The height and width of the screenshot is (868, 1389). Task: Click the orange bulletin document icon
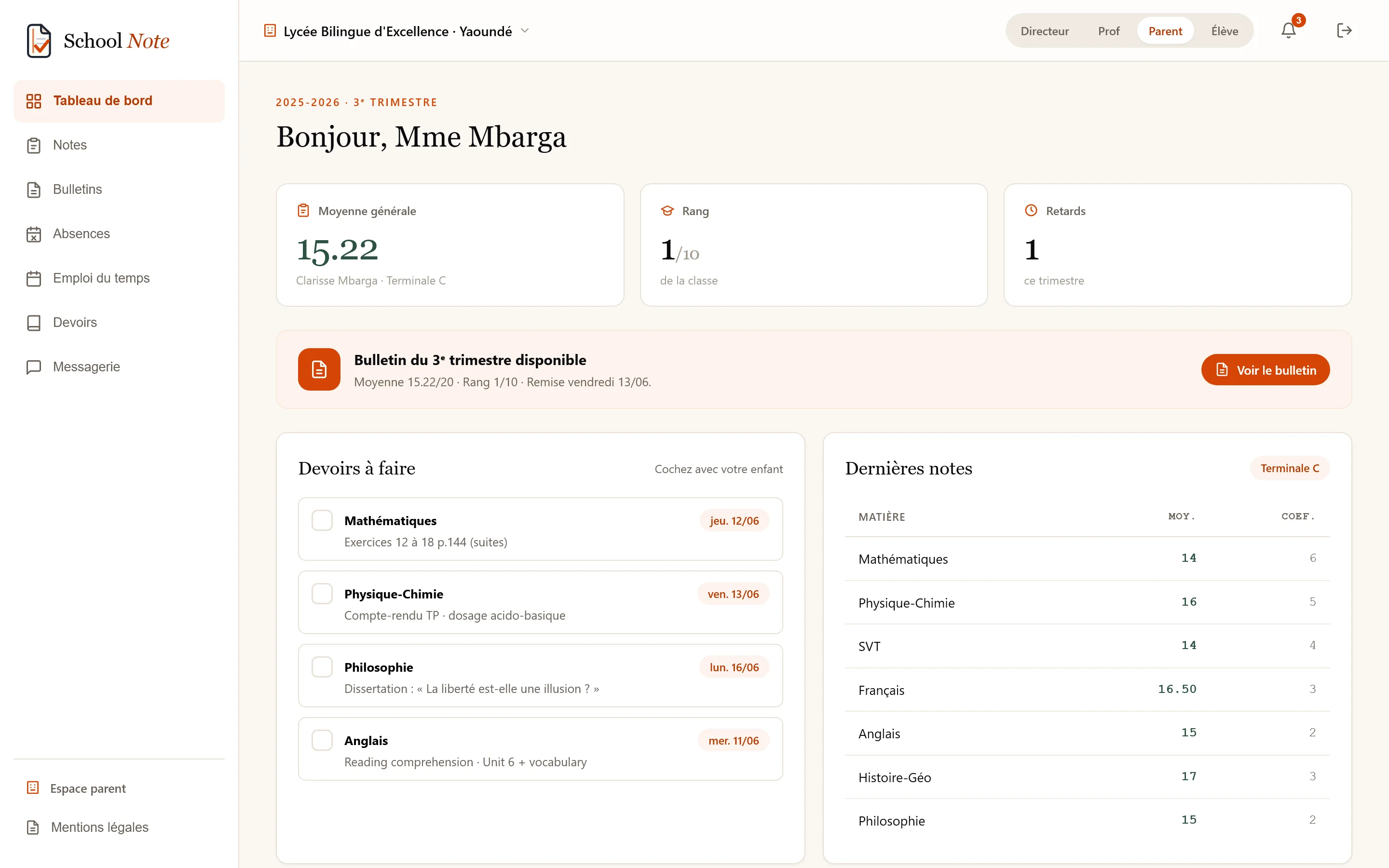pyautogui.click(x=319, y=369)
